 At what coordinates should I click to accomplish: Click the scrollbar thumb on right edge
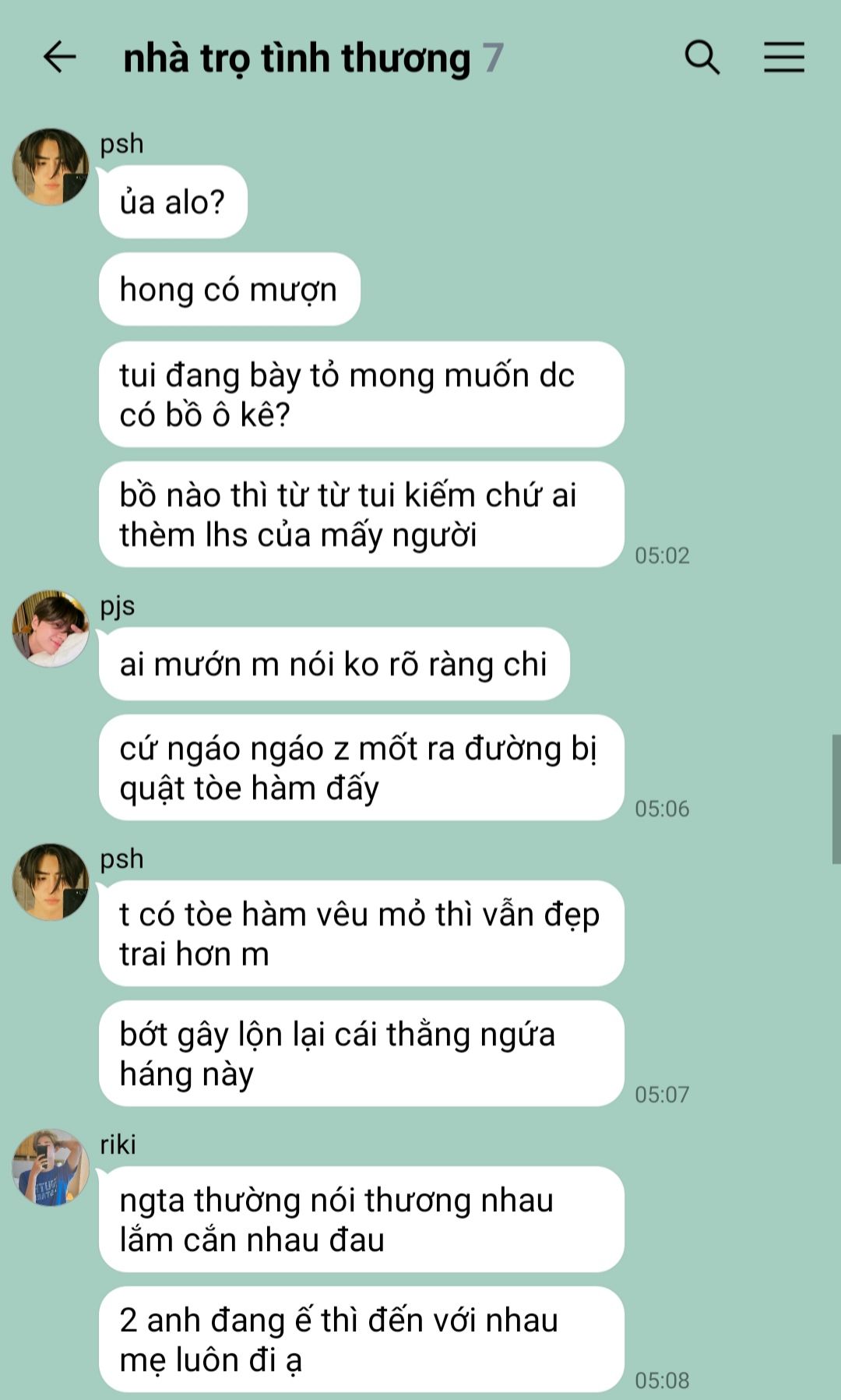(836, 799)
